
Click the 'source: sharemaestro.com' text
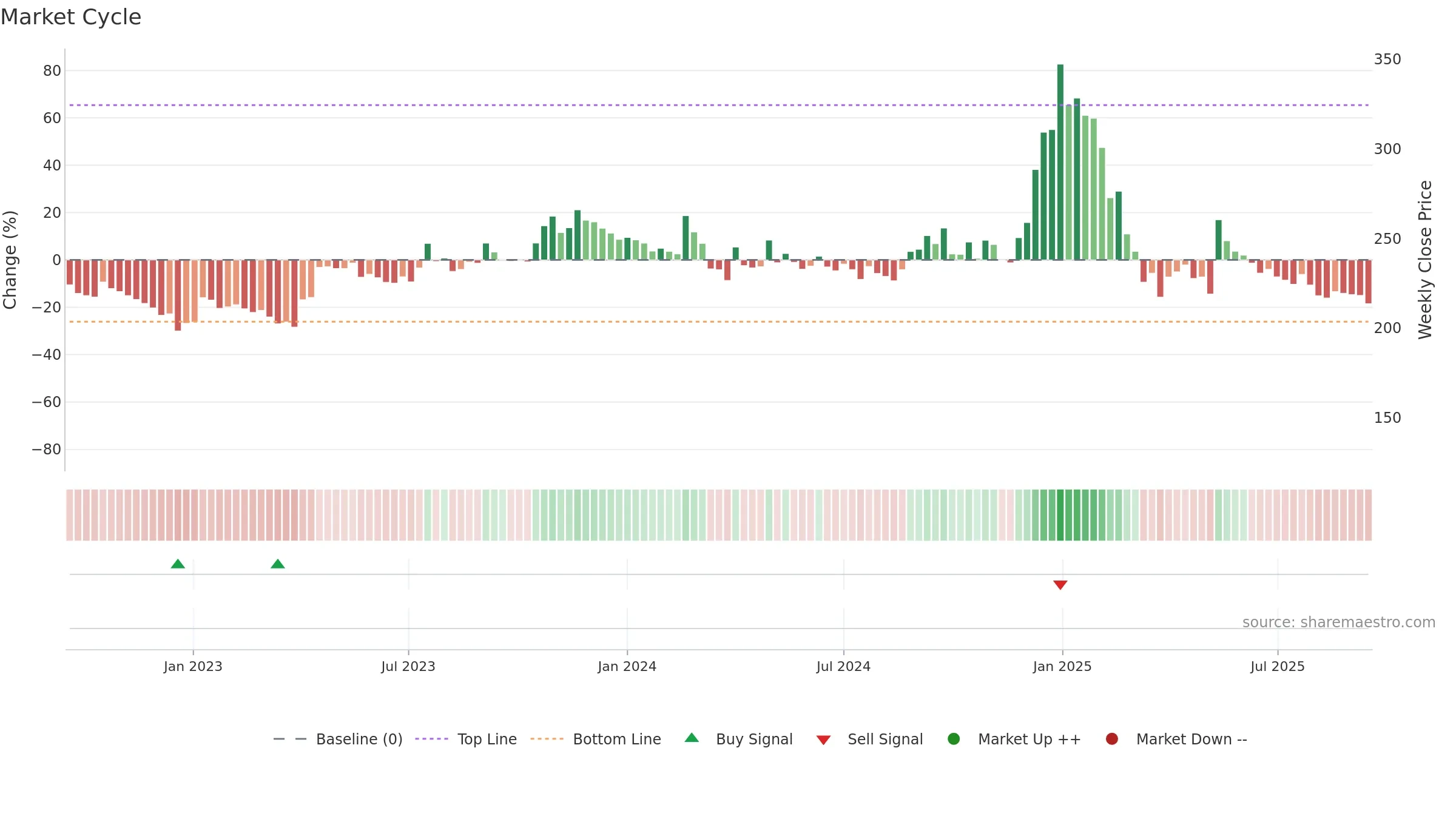point(1339,622)
